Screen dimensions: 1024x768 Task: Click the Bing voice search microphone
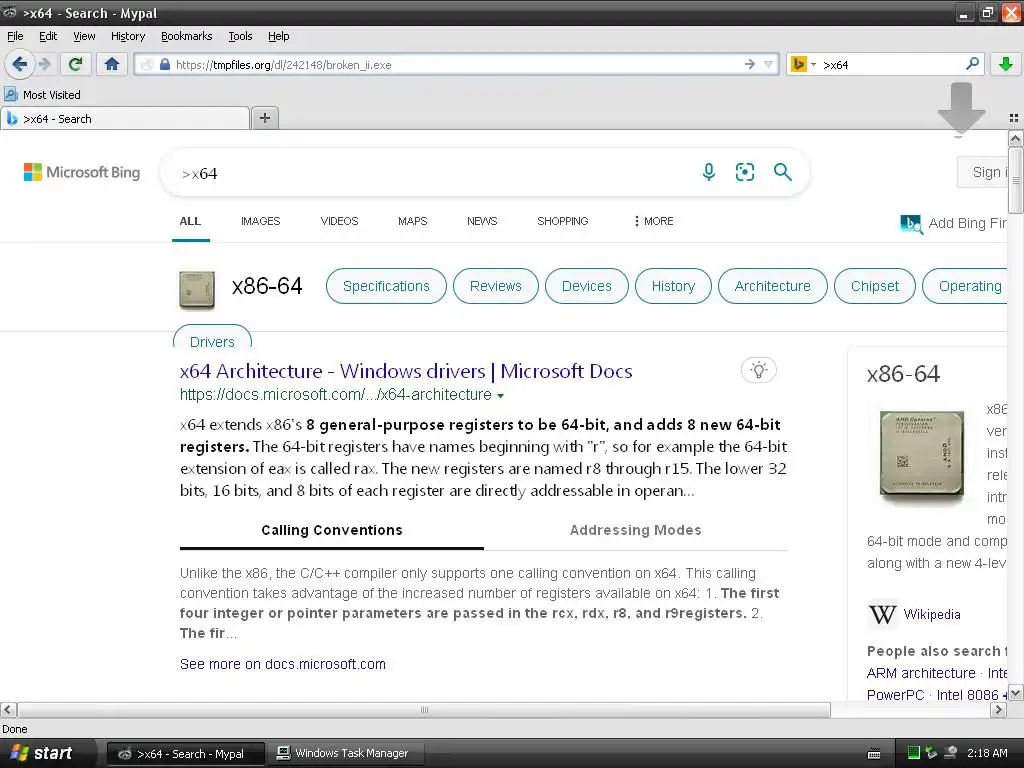pos(708,172)
